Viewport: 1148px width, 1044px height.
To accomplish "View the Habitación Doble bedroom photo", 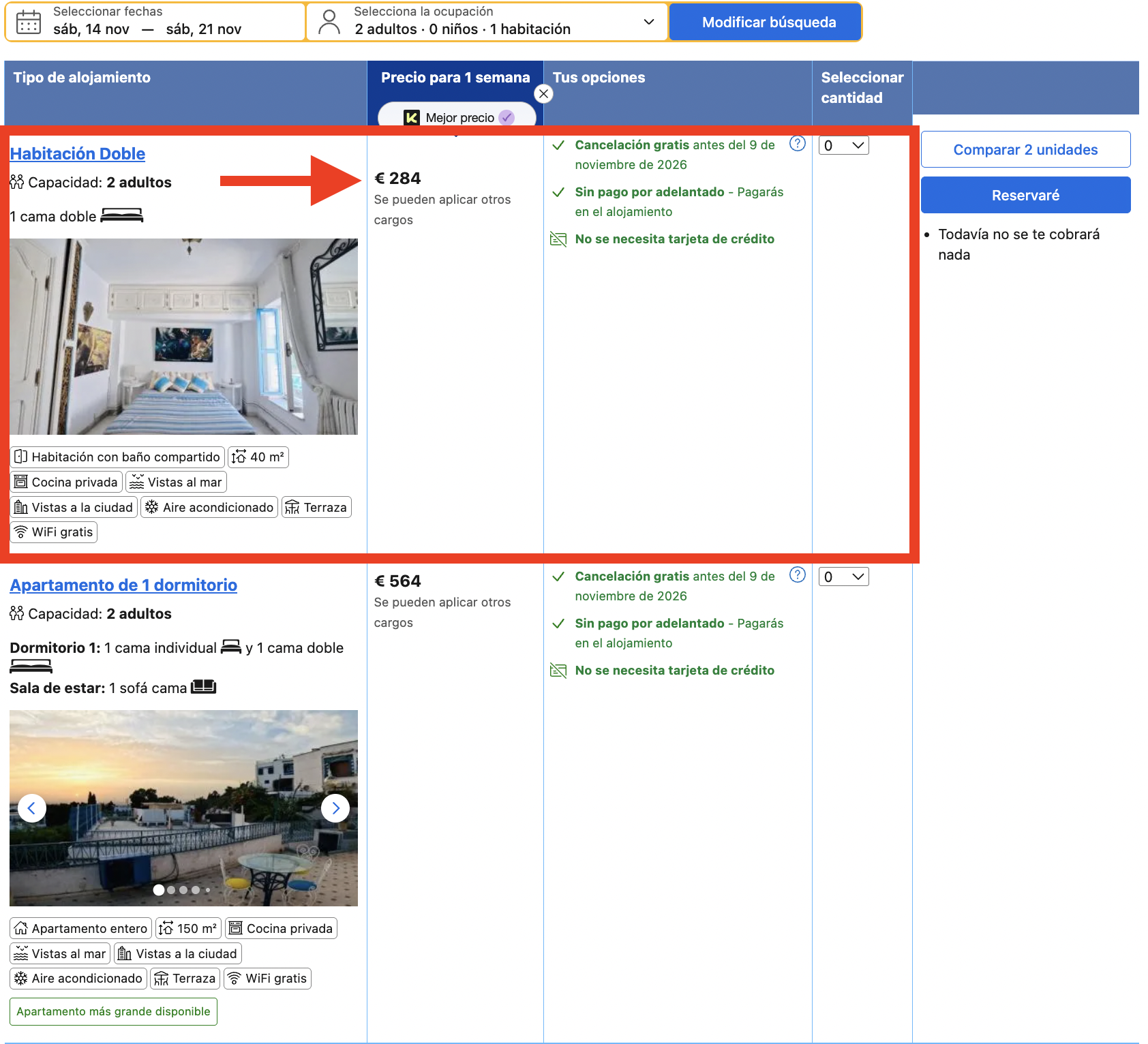I will [184, 337].
